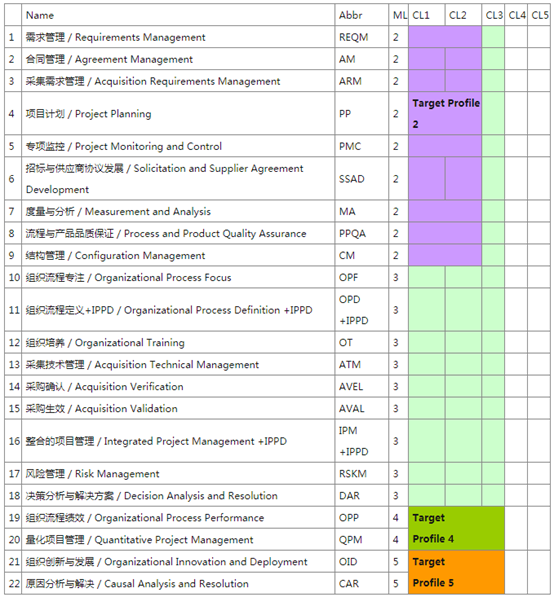Screen dimensions: 554x597
Task: Select Causal Analysis and Resolution cell
Action: click(x=178, y=583)
